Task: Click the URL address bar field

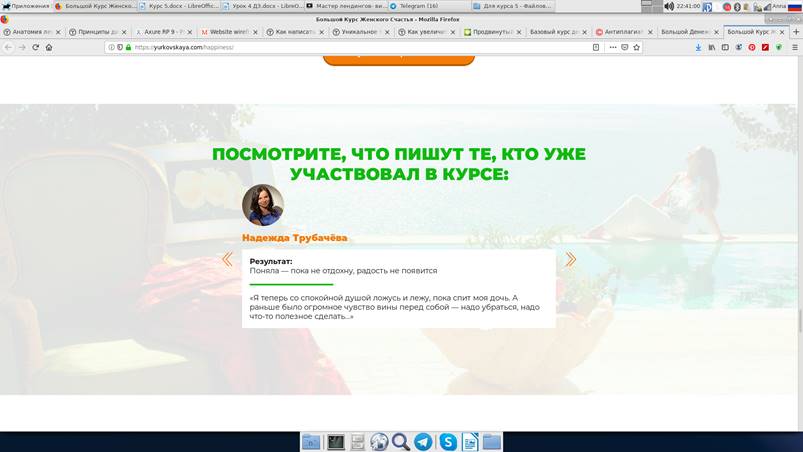Action: pos(350,47)
